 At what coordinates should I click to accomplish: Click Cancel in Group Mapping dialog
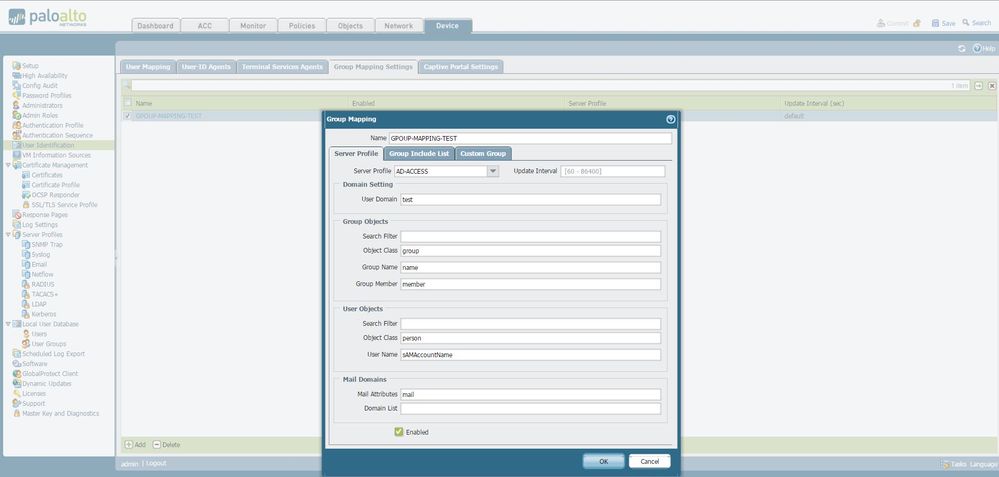(x=649, y=461)
